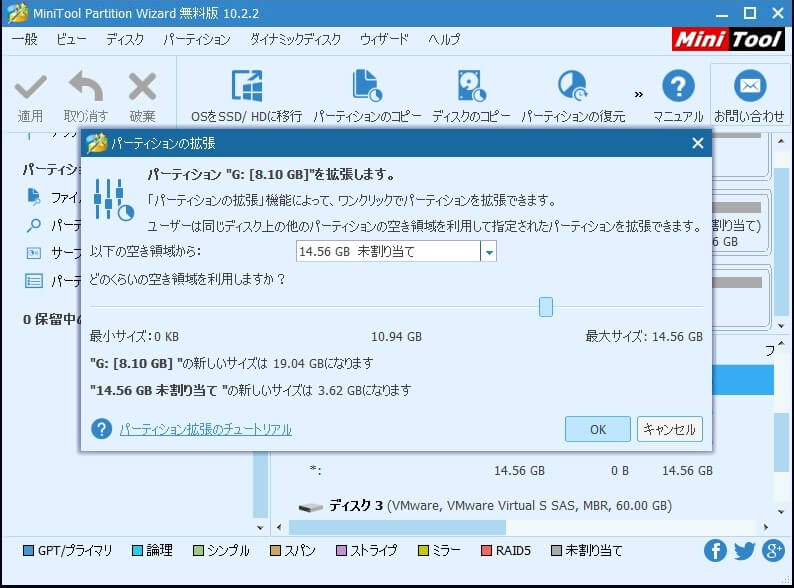Open the ビュー menu

tap(71, 39)
